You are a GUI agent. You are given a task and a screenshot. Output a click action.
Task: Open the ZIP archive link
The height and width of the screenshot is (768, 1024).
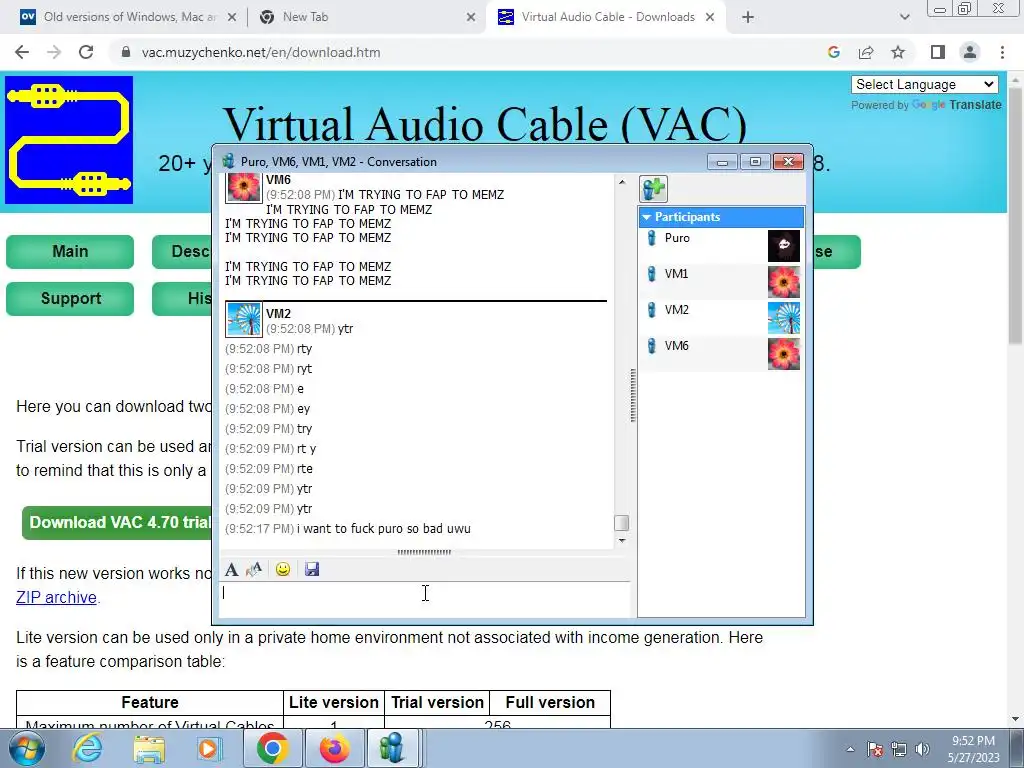point(56,598)
